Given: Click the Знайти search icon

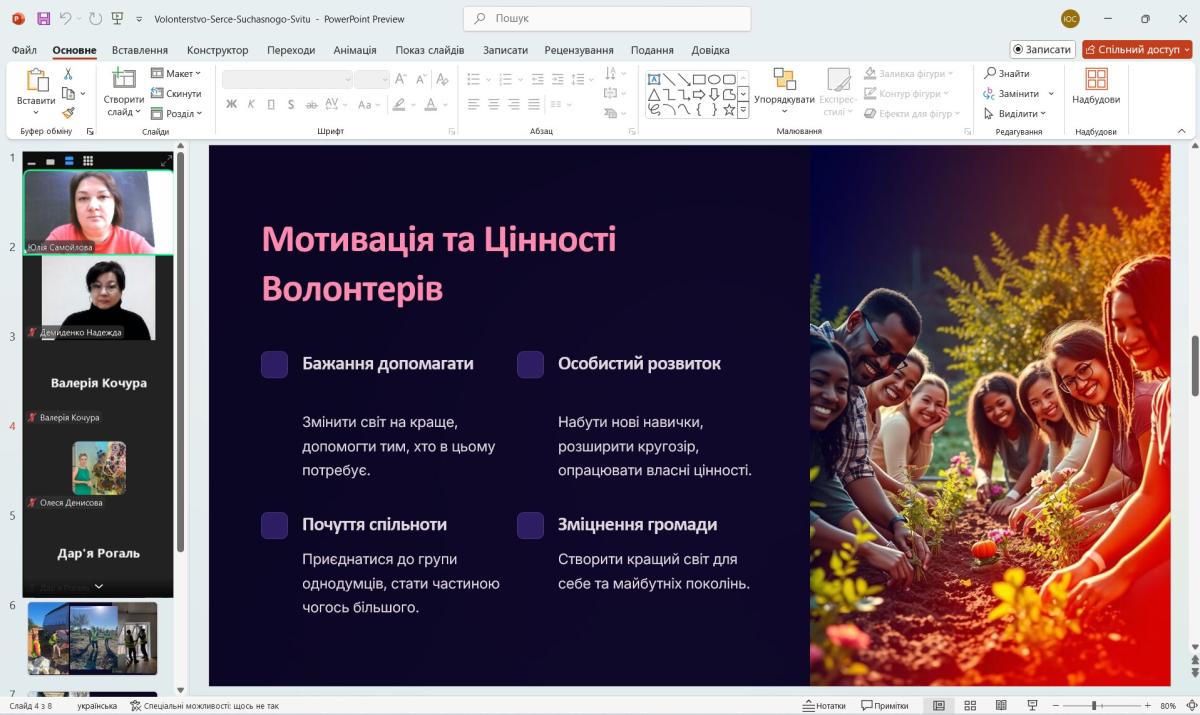Looking at the screenshot, I should coord(990,74).
